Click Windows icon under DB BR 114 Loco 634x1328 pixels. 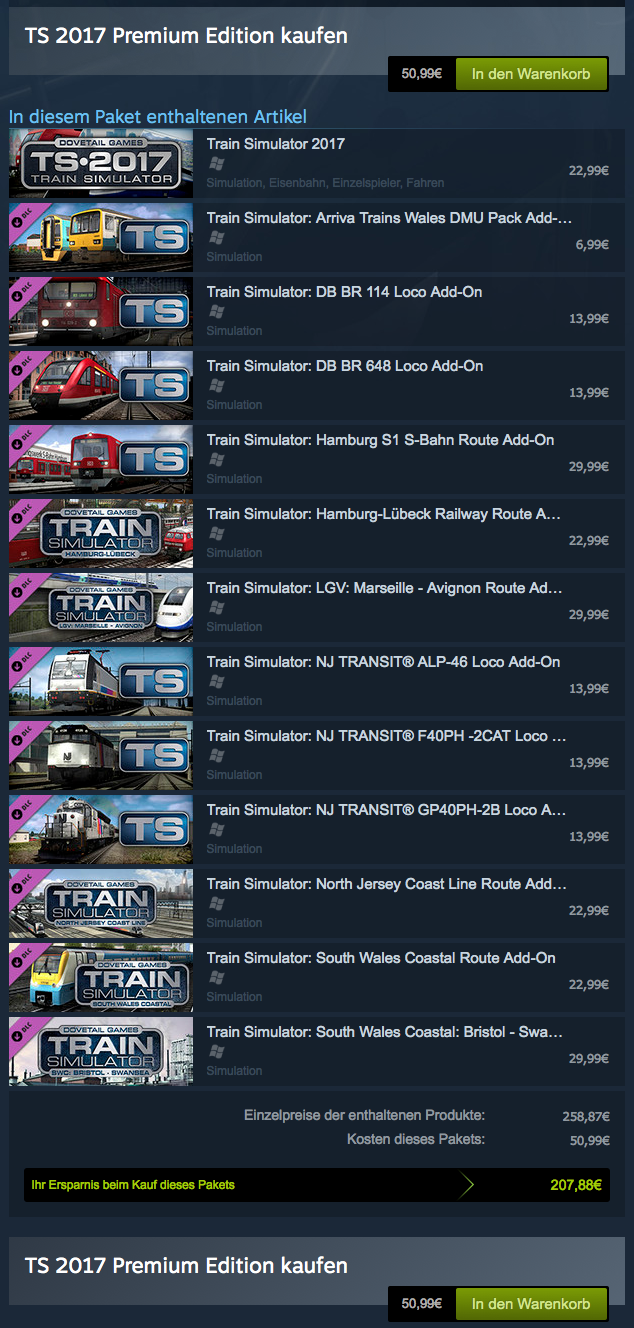(x=216, y=312)
